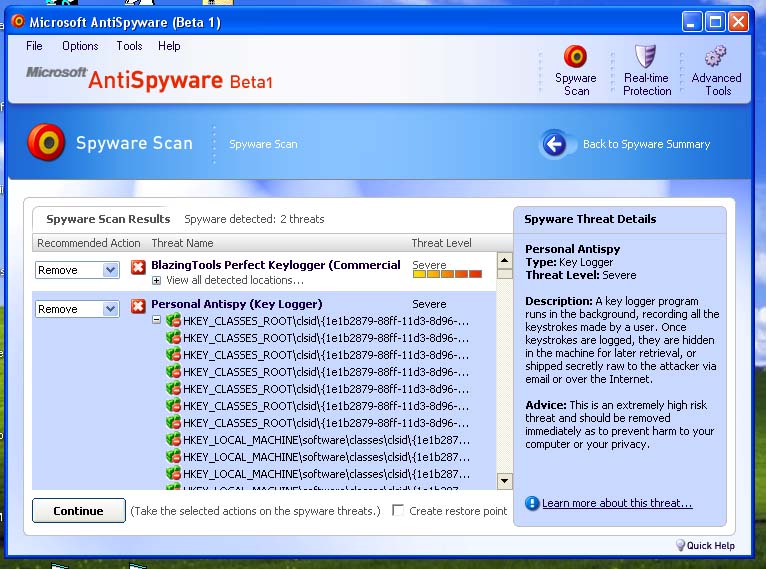Click the Back to Spyware Summary arrow

tap(554, 144)
